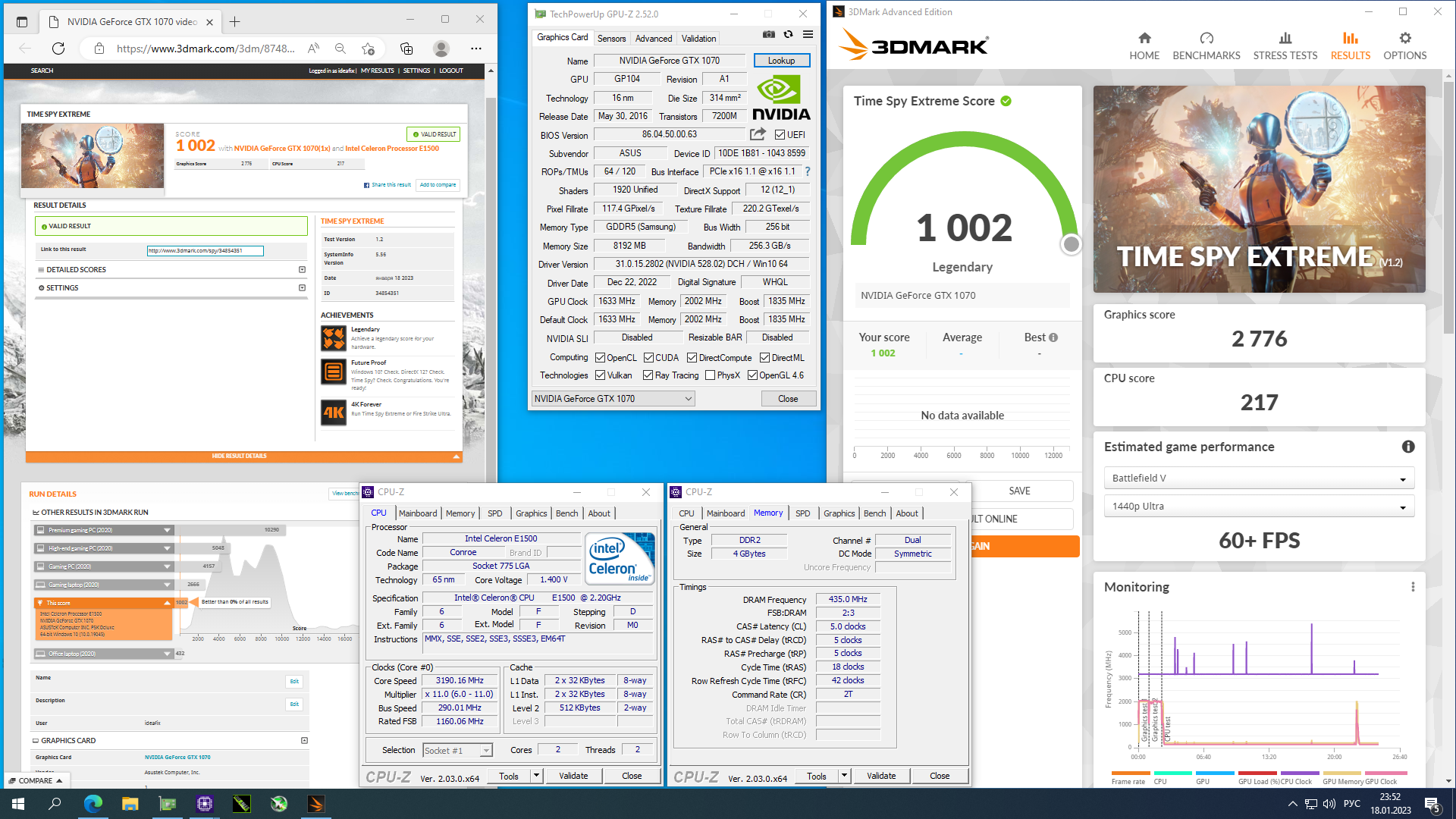Click GPU-Z refresh icon

(x=789, y=34)
